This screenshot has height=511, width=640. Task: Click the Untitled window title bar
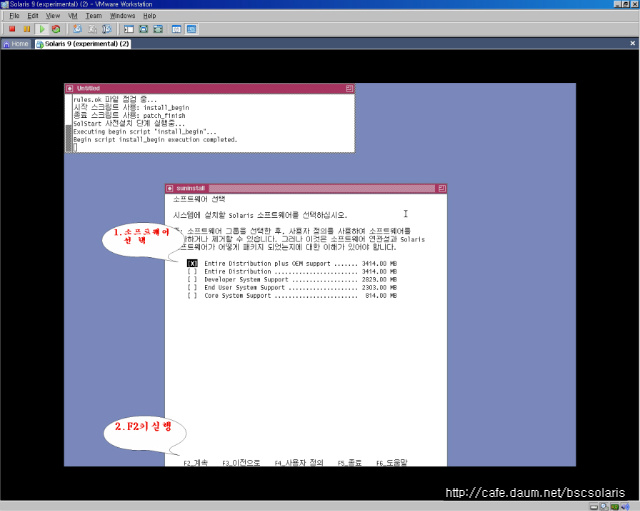(210, 89)
